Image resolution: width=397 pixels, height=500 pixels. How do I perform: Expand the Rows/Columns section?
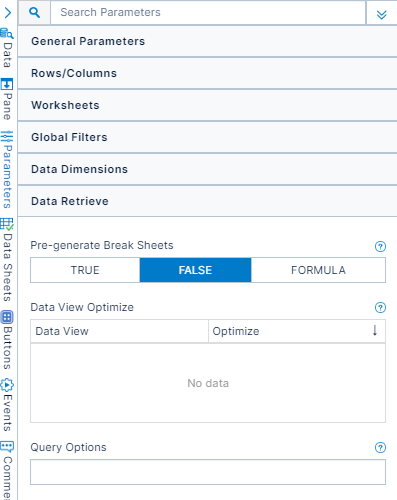coord(207,73)
